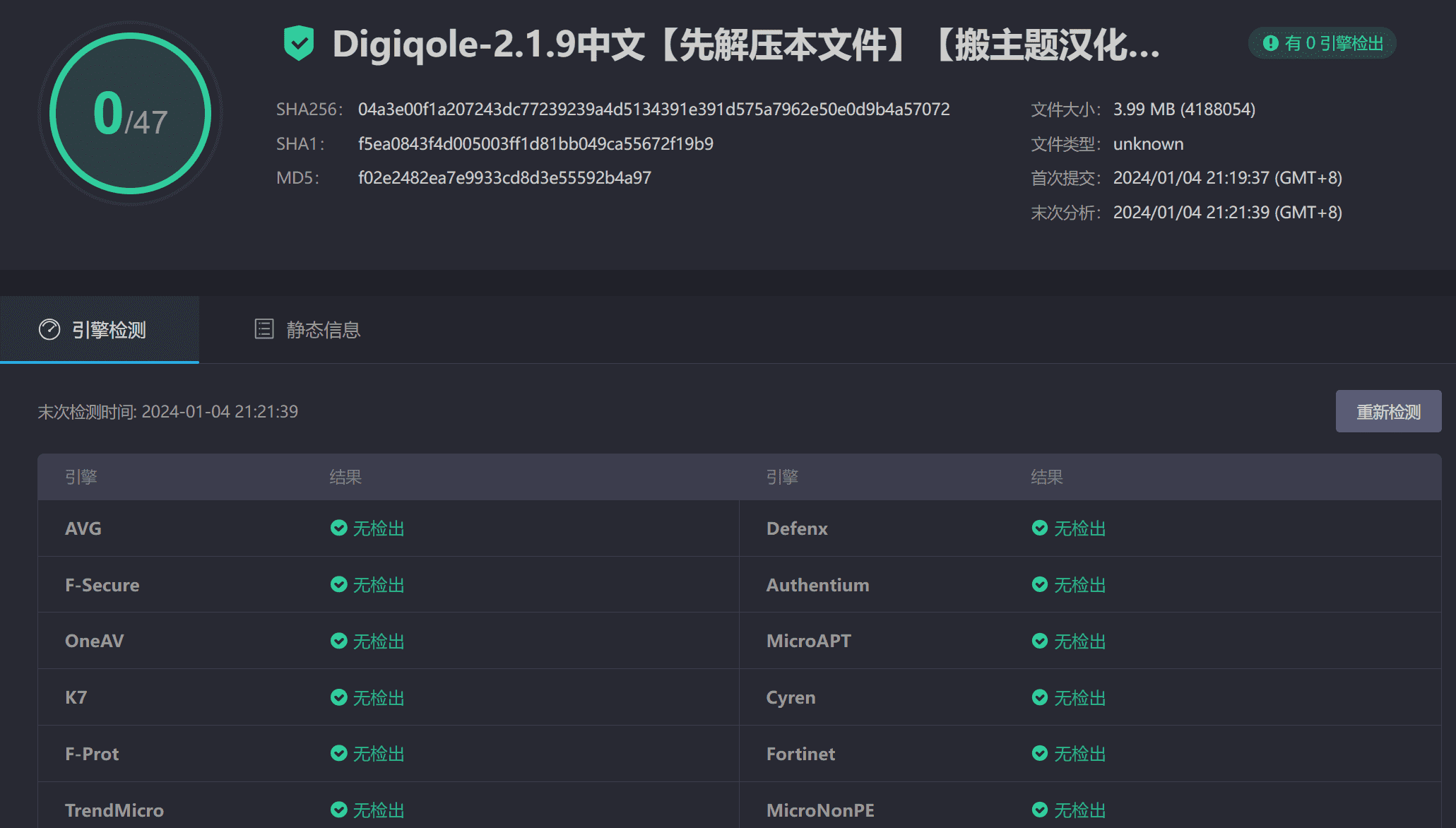Click 无检出 result text for F-Prot
Viewport: 1456px width, 828px height.
click(x=379, y=754)
